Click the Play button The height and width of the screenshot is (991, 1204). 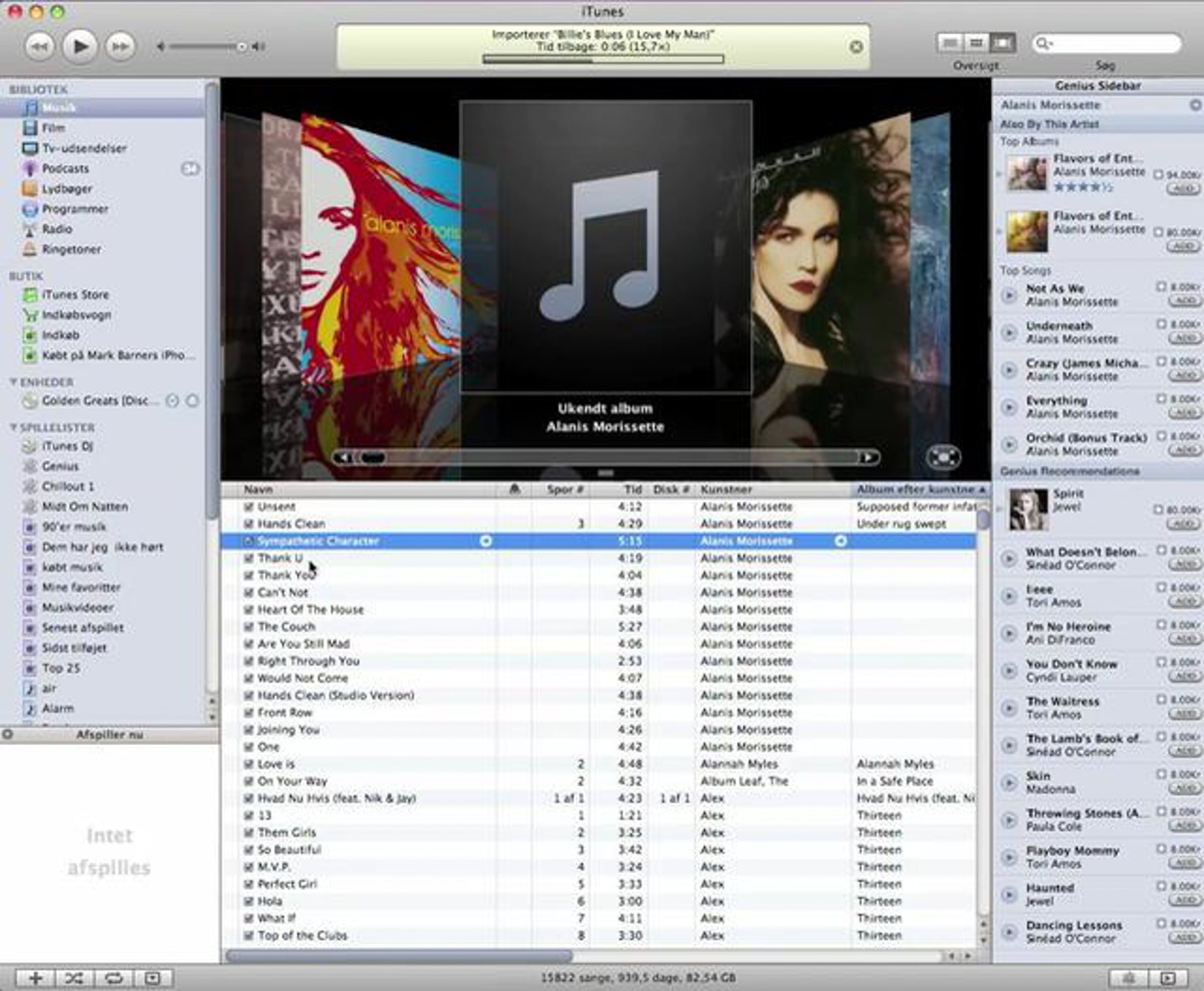(79, 46)
